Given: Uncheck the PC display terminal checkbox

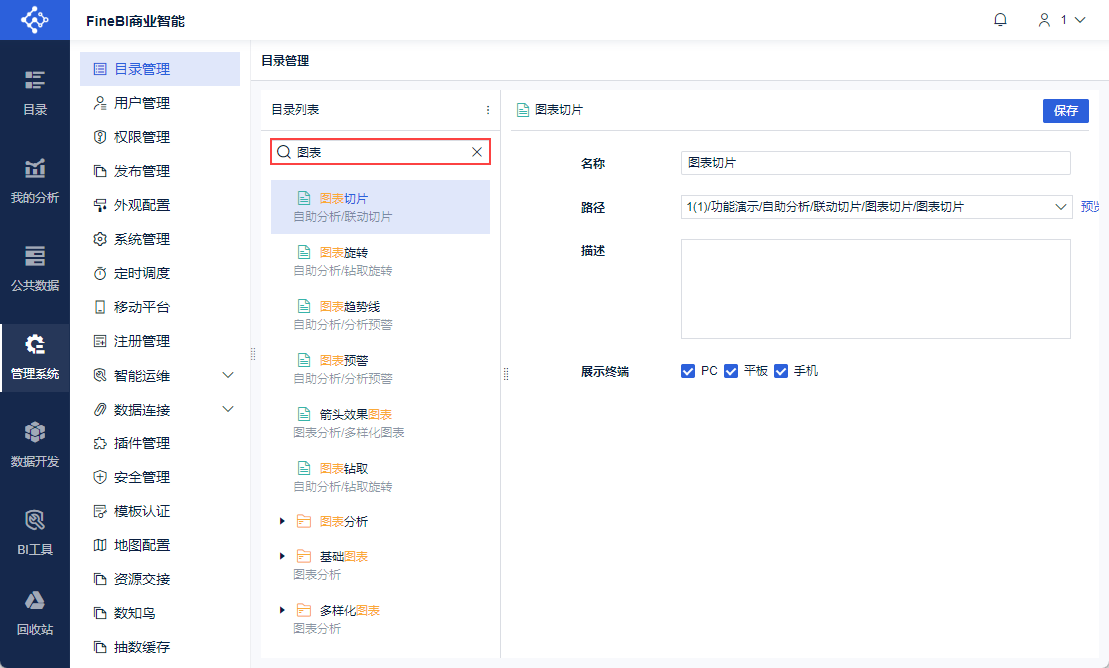Looking at the screenshot, I should 688,371.
